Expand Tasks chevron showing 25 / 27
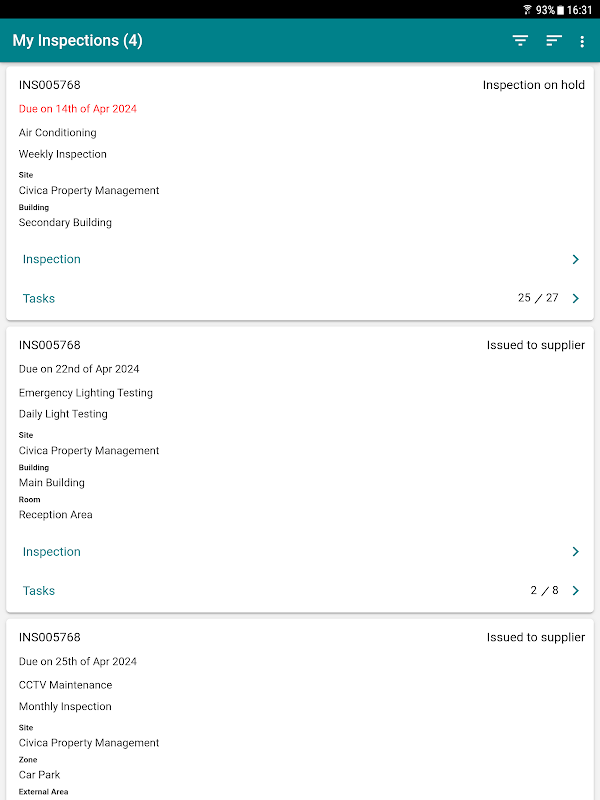Viewport: 600px width, 800px height. (x=576, y=298)
